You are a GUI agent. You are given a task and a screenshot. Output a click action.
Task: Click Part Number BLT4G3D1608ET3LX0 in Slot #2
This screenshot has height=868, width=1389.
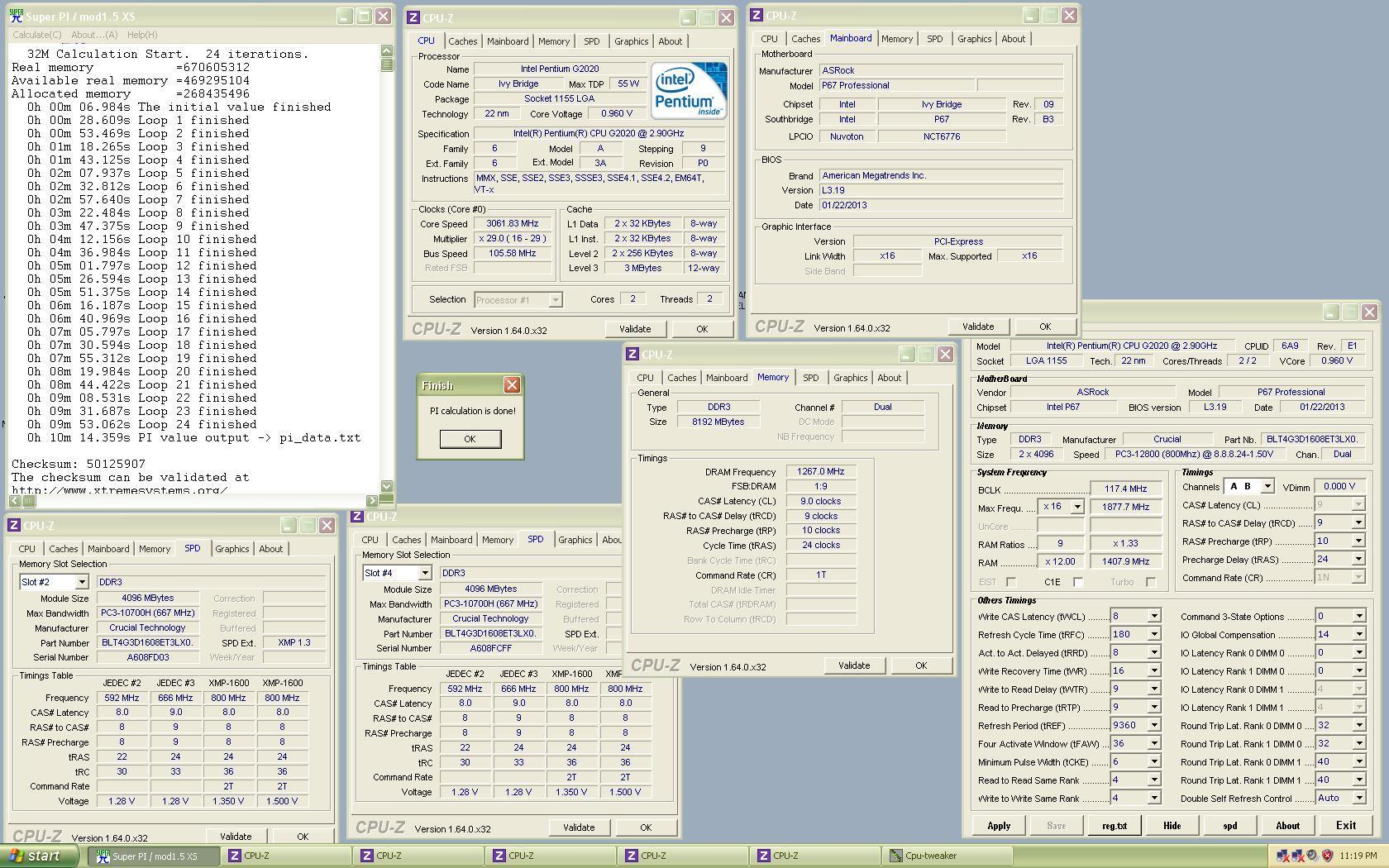tap(148, 642)
